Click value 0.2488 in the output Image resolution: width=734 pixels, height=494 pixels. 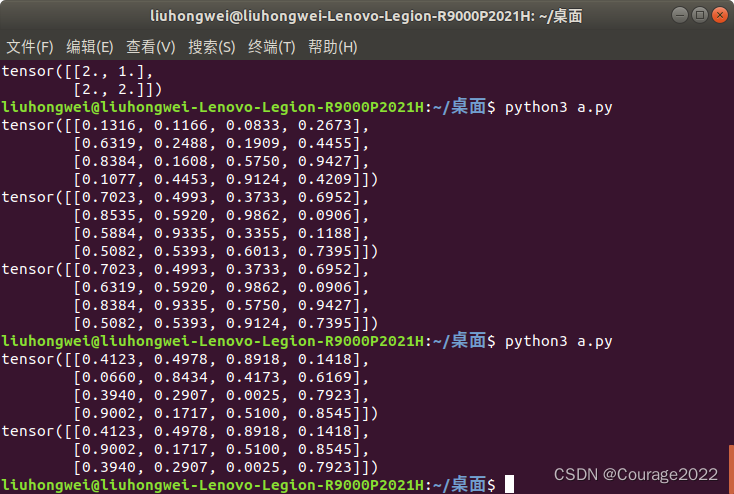[181, 143]
